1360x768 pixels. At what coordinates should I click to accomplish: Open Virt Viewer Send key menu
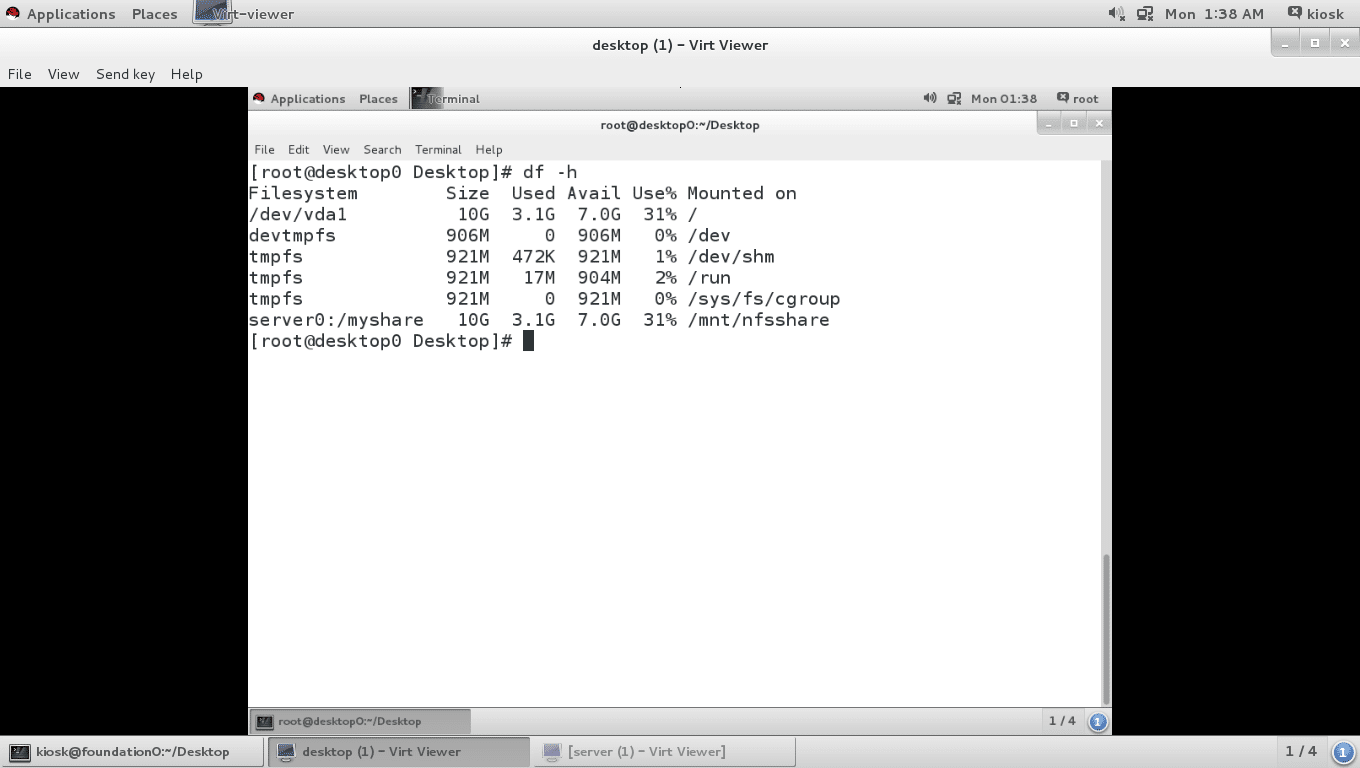coord(125,74)
